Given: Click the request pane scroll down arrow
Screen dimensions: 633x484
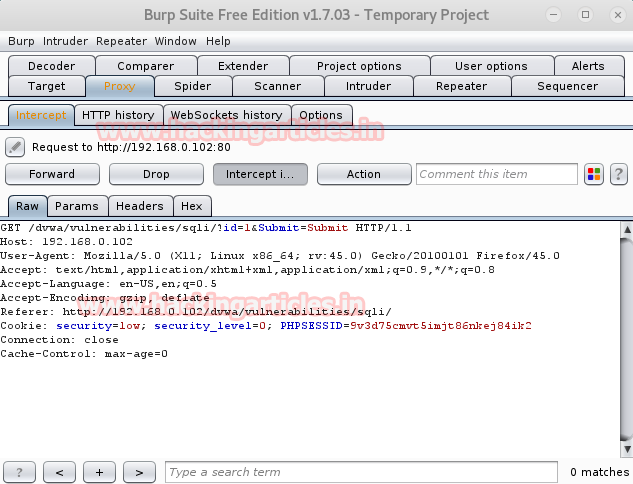Looking at the screenshot, I should pos(627,449).
